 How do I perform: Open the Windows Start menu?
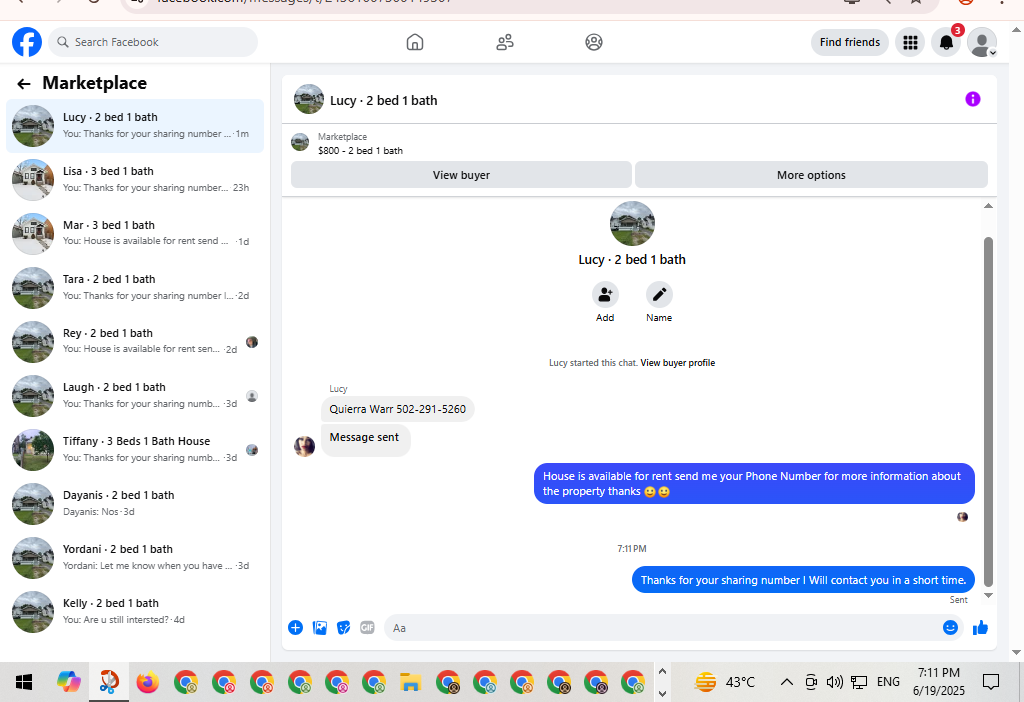pyautogui.click(x=24, y=682)
